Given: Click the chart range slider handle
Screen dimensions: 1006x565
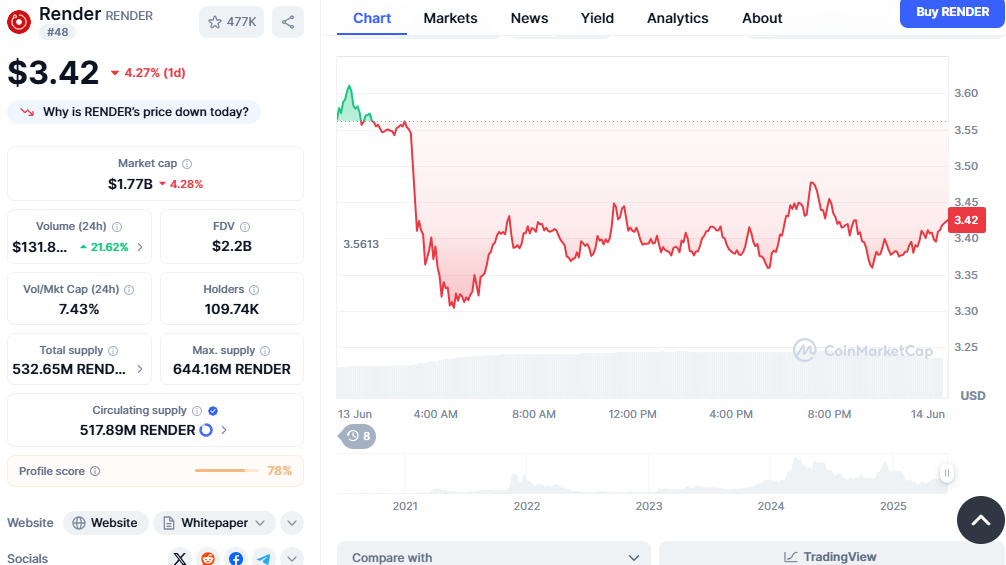Looking at the screenshot, I should (x=946, y=473).
